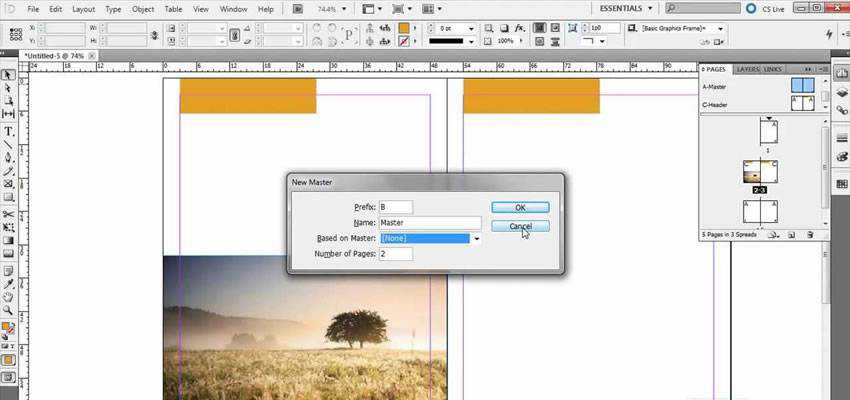The width and height of the screenshot is (850, 400).
Task: Cancel the New Master dialog
Action: click(520, 226)
